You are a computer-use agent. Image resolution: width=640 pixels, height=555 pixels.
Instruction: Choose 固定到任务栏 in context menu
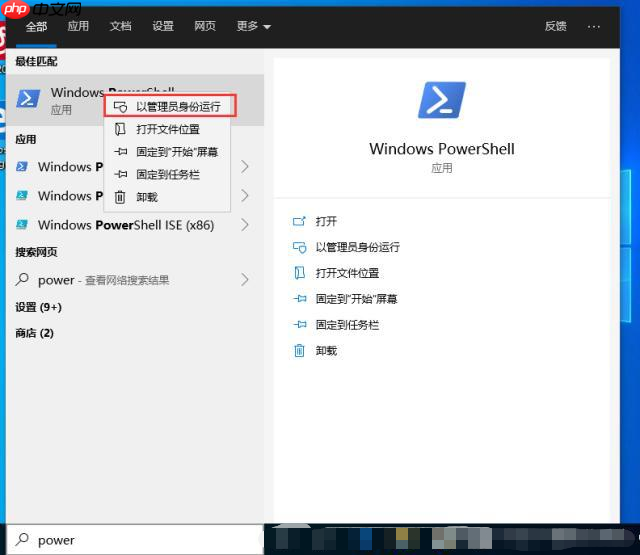[x=168, y=174]
